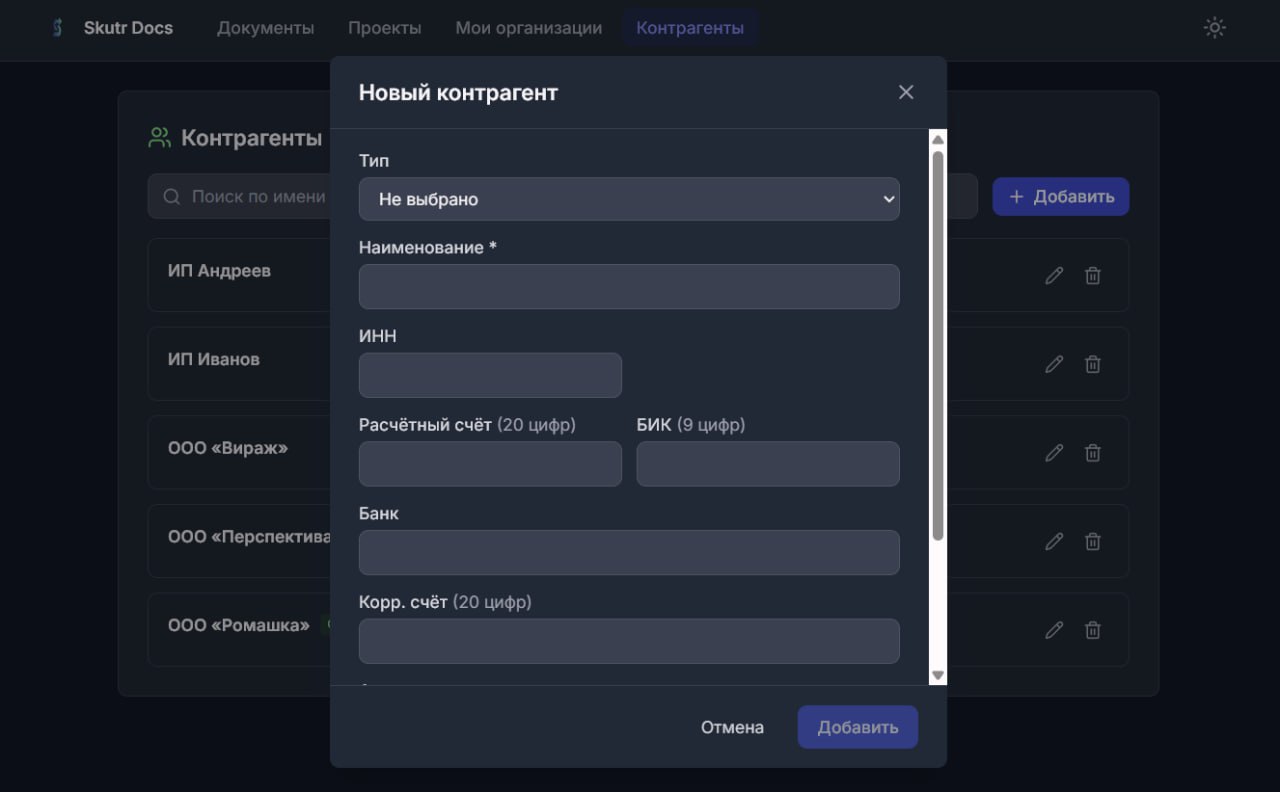The width and height of the screenshot is (1280, 792).
Task: Switch to the Проекты tab
Action: 384,28
